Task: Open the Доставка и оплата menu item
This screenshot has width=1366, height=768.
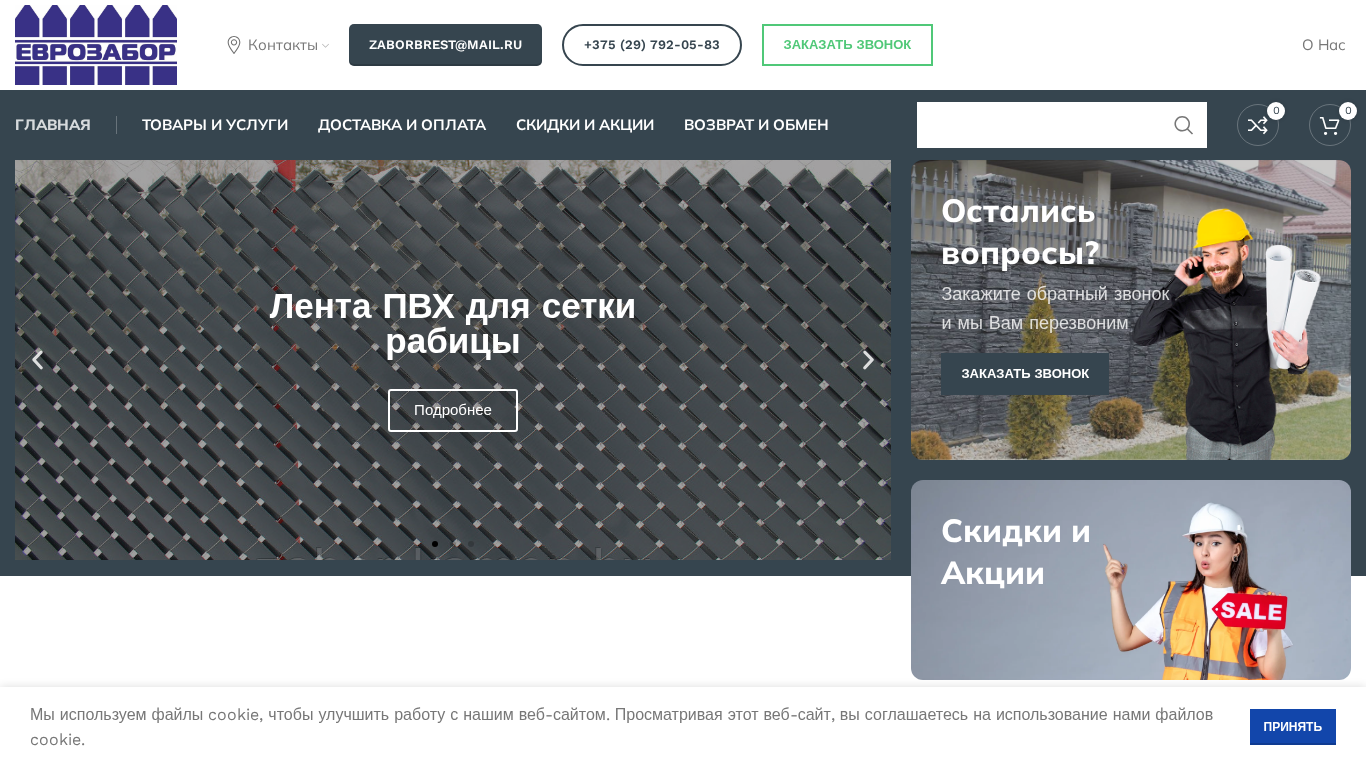Action: 402,125
